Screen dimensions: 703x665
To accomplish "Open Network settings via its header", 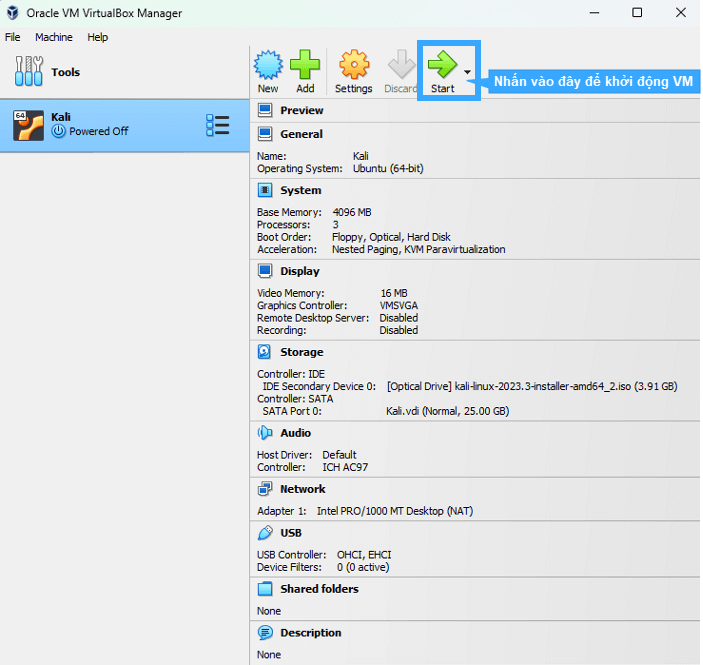I will 303,489.
